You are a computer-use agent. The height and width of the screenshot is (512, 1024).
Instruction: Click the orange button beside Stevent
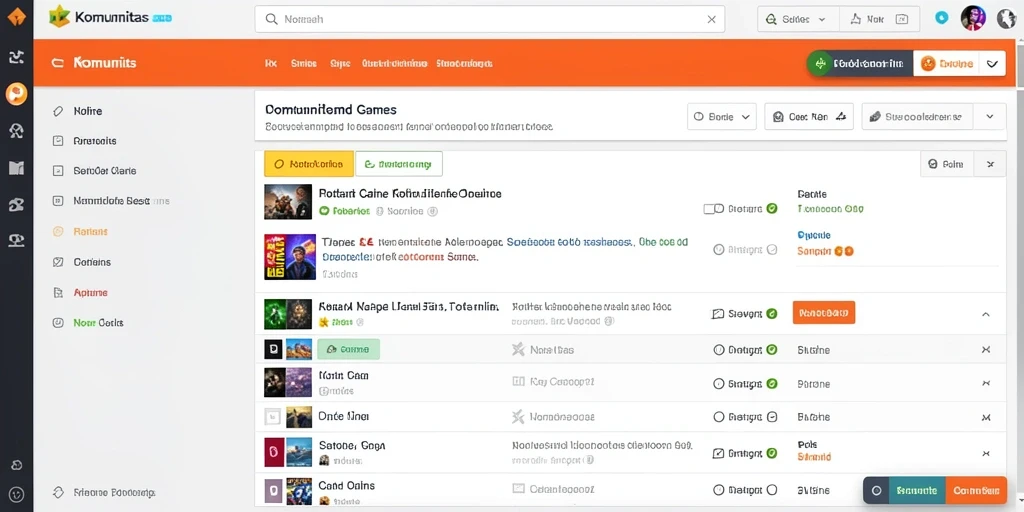click(x=824, y=313)
